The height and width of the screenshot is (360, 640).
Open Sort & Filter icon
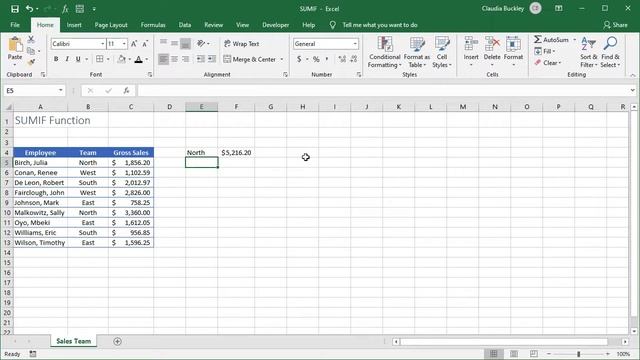pos(589,44)
